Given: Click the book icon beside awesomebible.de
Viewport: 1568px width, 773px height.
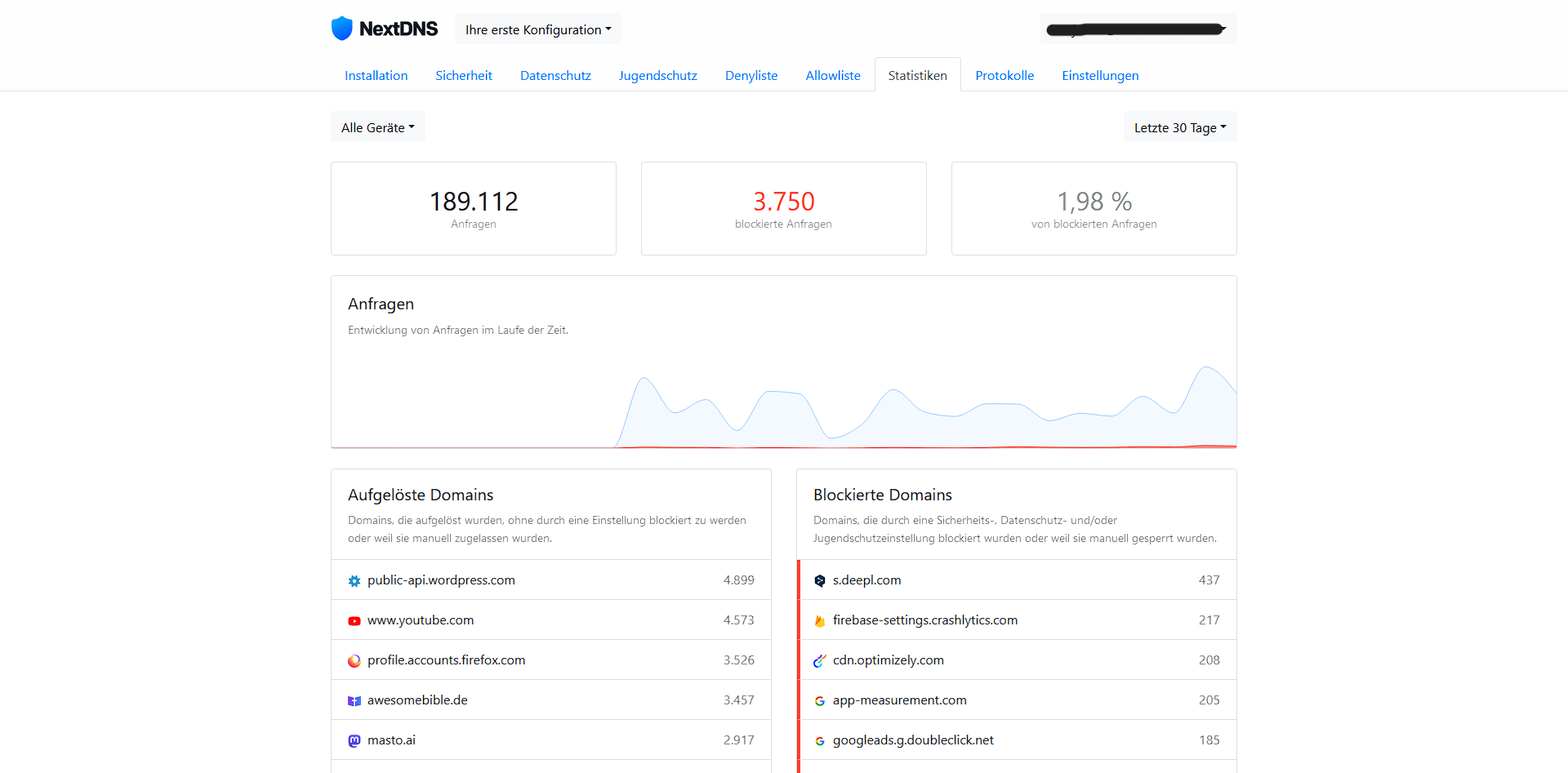Looking at the screenshot, I should coord(354,701).
